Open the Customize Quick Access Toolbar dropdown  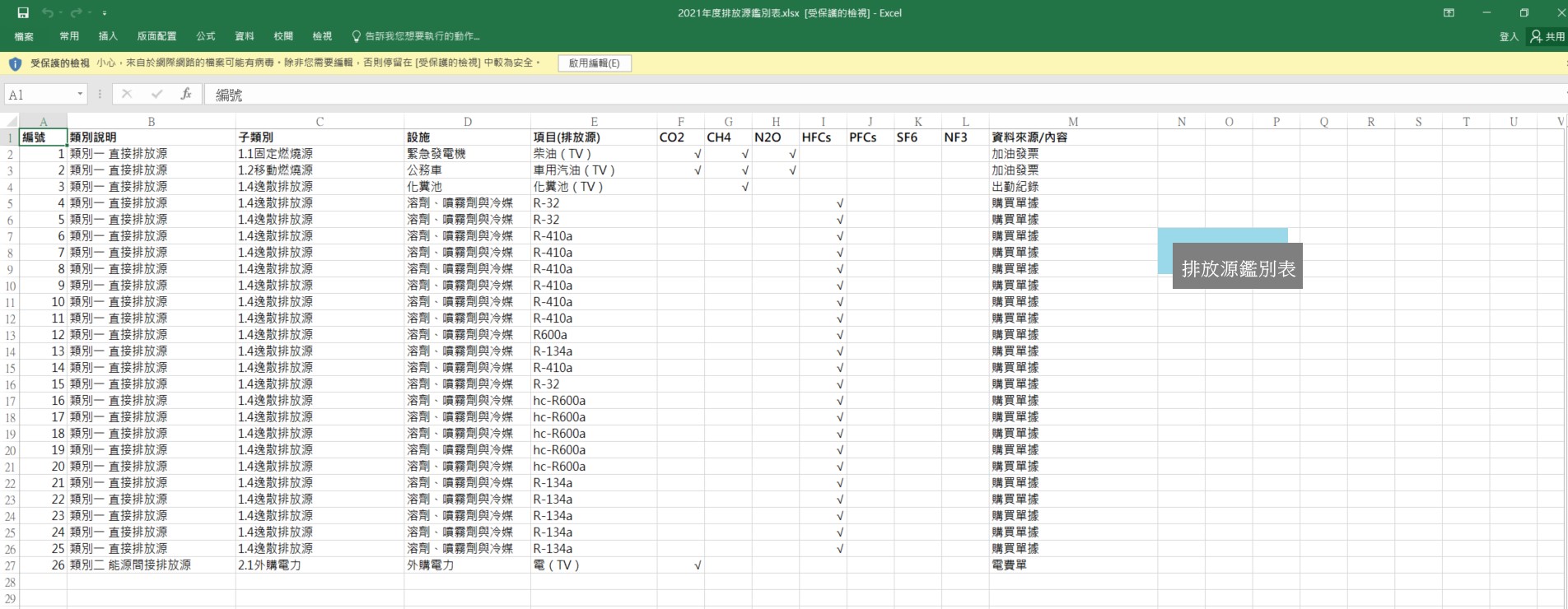105,14
